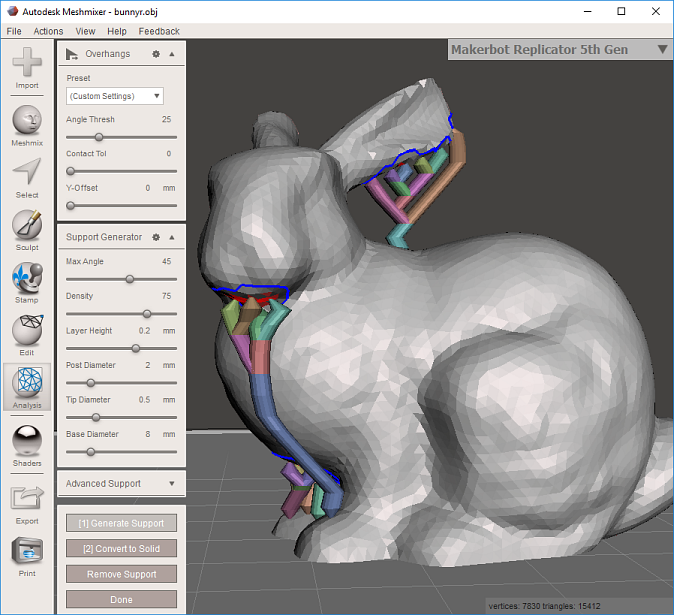Click the Density slider handle
Screen dimensions: 674x615
pos(147,314)
